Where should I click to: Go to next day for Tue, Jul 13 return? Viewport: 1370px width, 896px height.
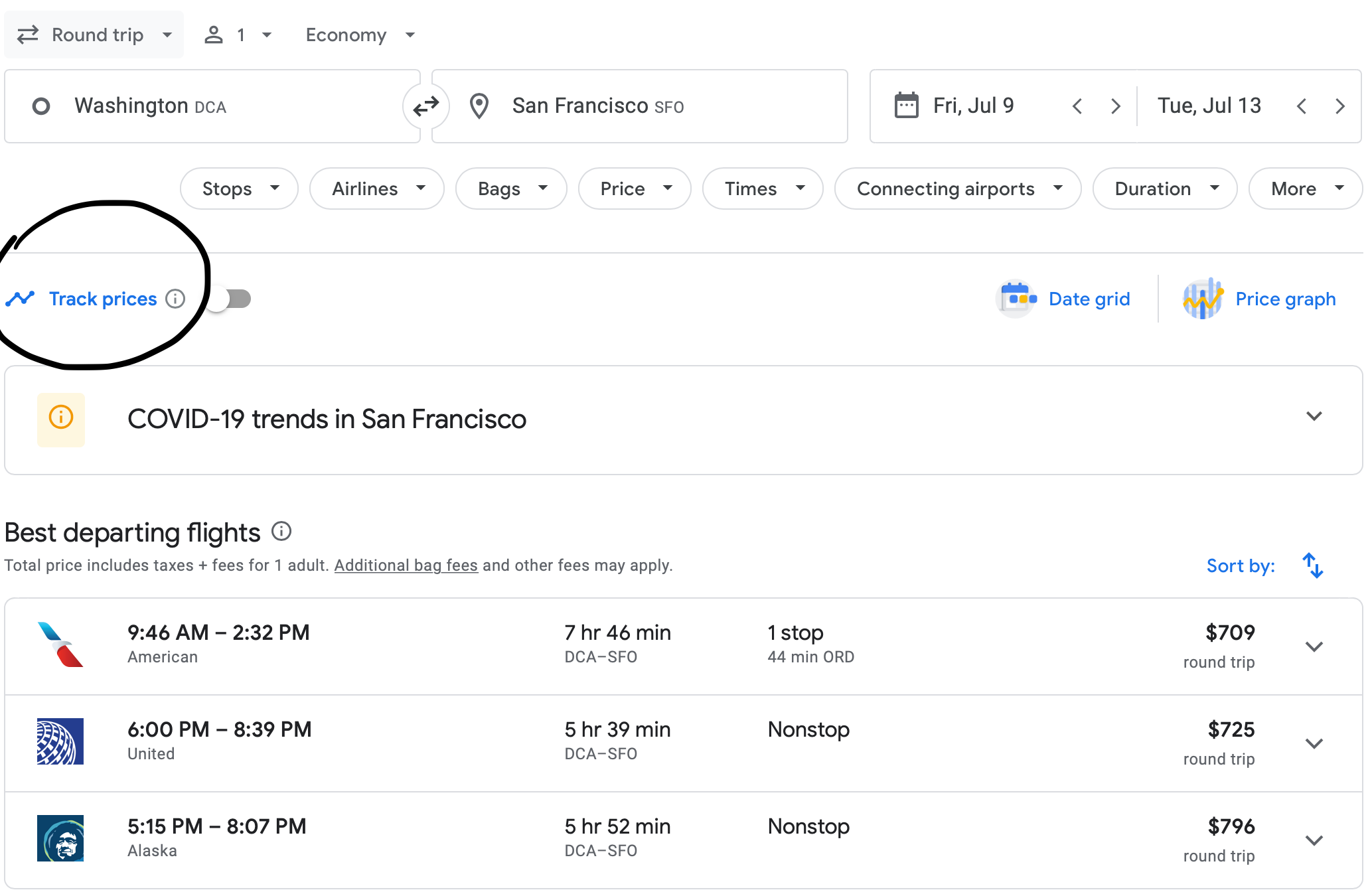click(1339, 106)
